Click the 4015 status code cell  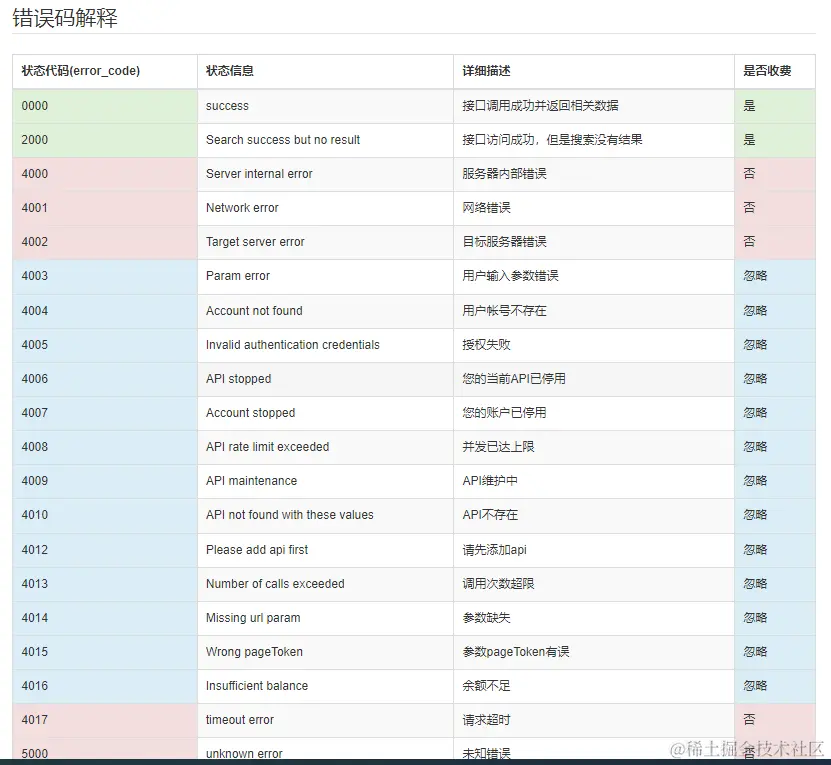click(x=105, y=652)
